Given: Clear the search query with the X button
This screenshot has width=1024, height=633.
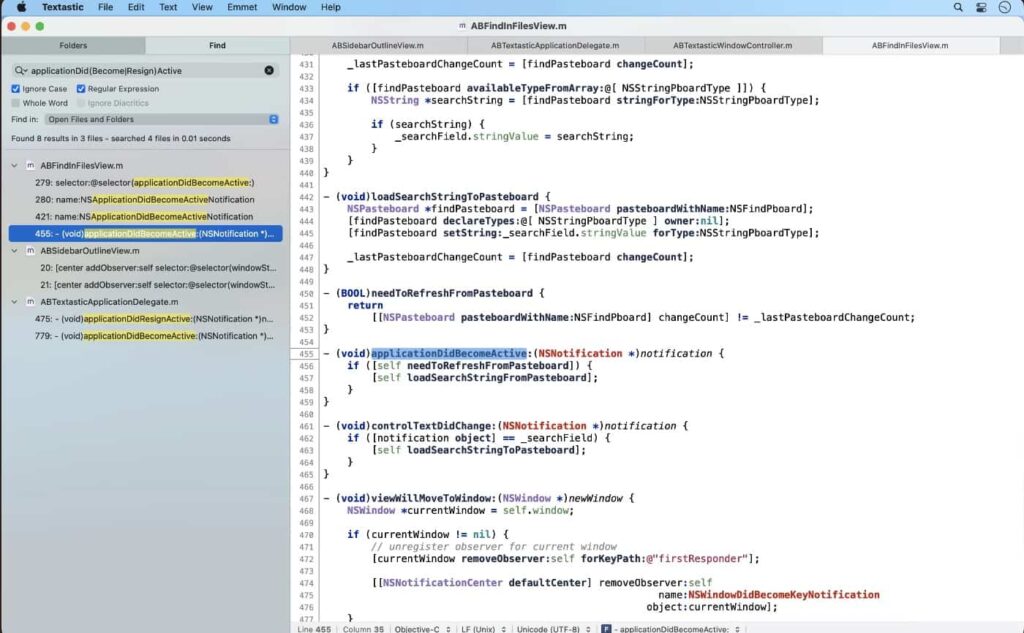Looking at the screenshot, I should [268, 70].
